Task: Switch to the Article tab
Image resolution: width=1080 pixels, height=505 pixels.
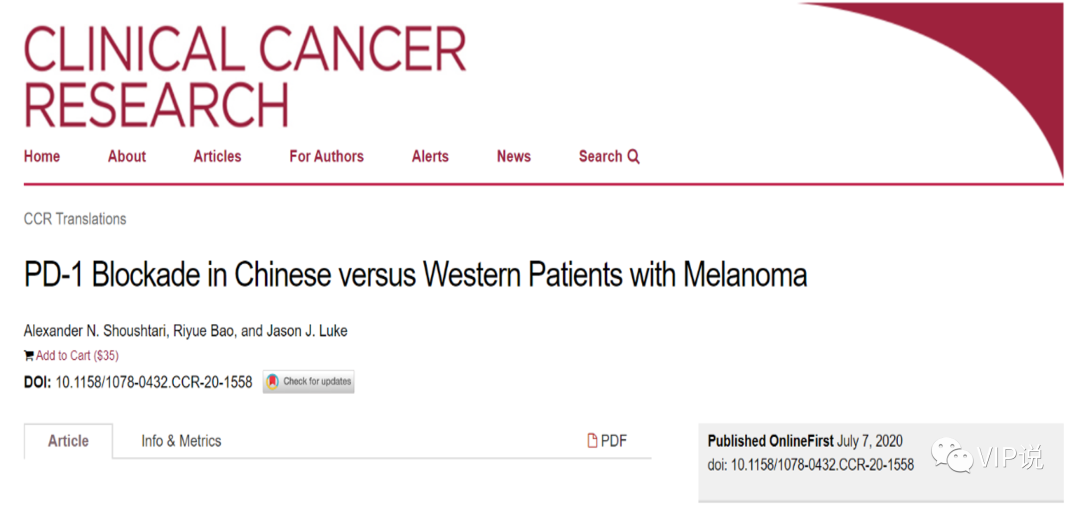Action: [x=68, y=441]
